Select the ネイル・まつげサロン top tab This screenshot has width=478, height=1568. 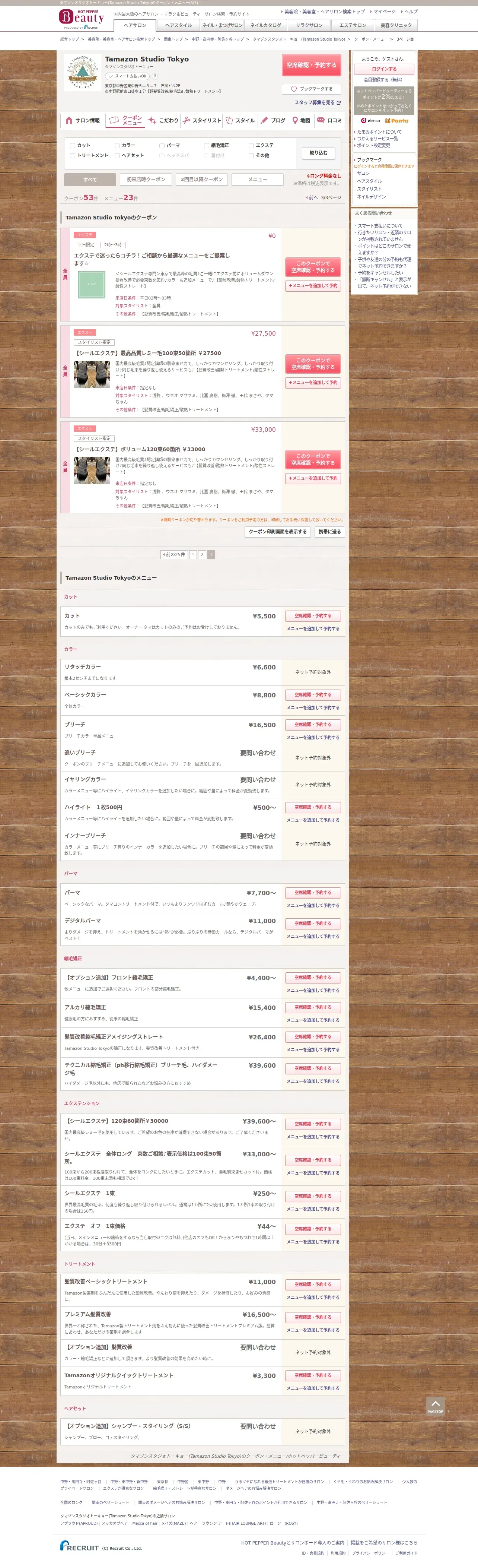(222, 25)
